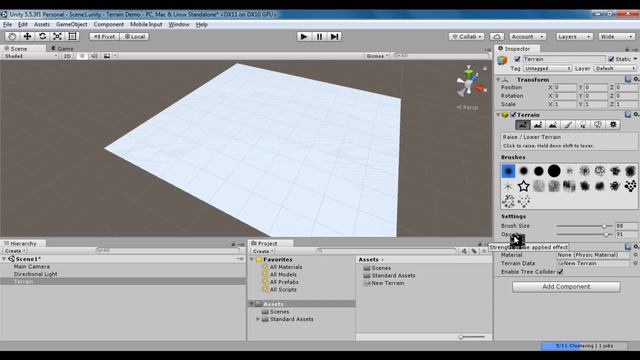
Task: Open New Terrain asset in Project
Action: click(387, 283)
